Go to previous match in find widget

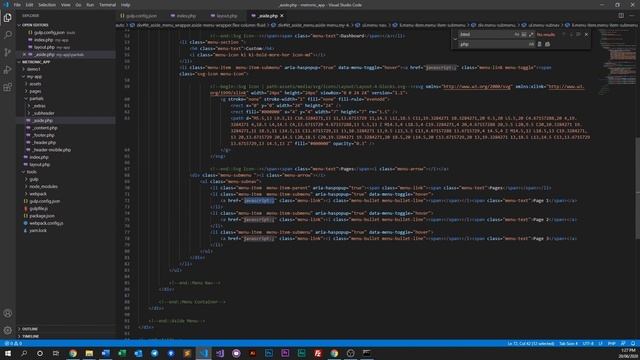[564, 35]
